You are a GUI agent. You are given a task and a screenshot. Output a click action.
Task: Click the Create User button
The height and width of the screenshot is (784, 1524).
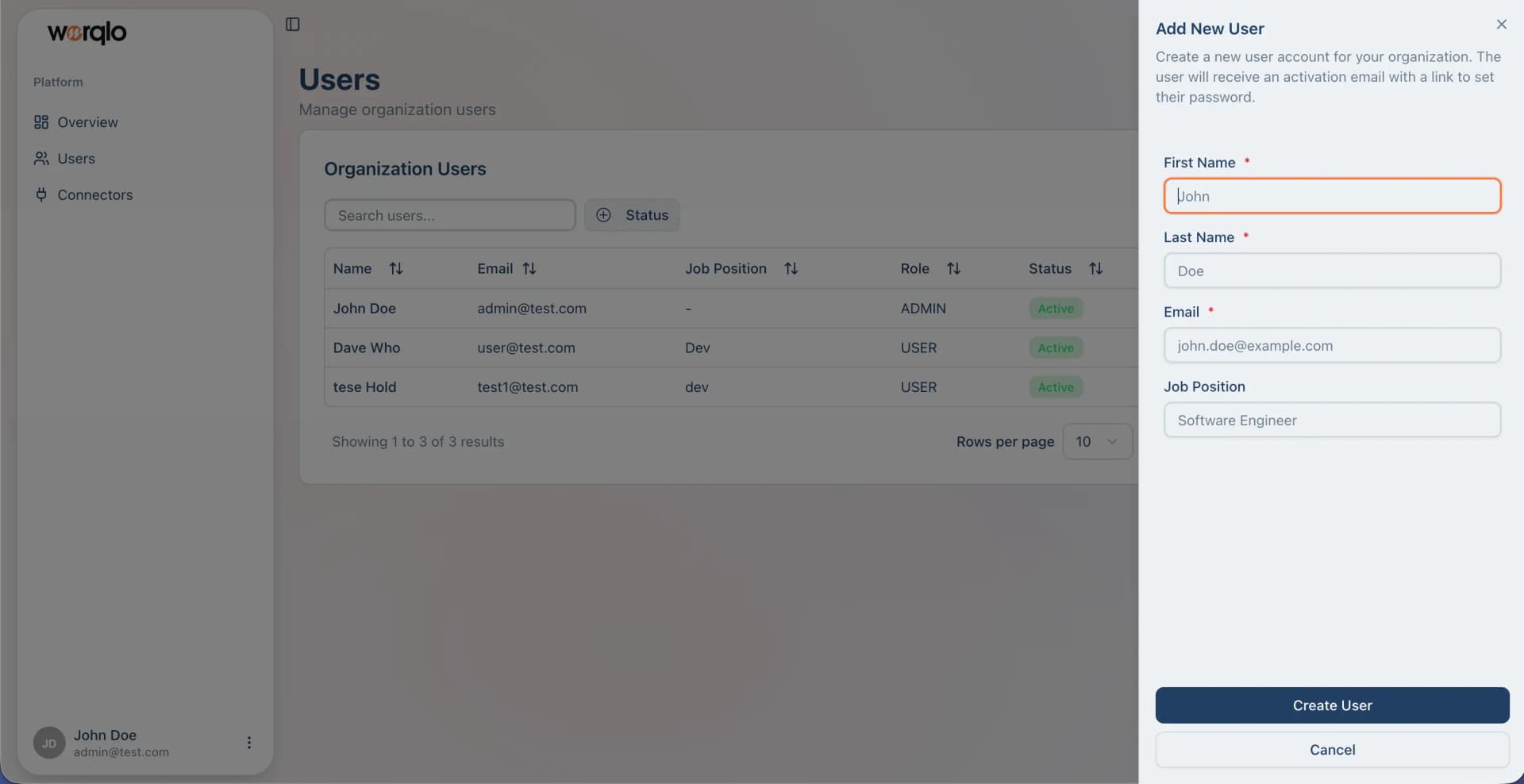[1332, 705]
